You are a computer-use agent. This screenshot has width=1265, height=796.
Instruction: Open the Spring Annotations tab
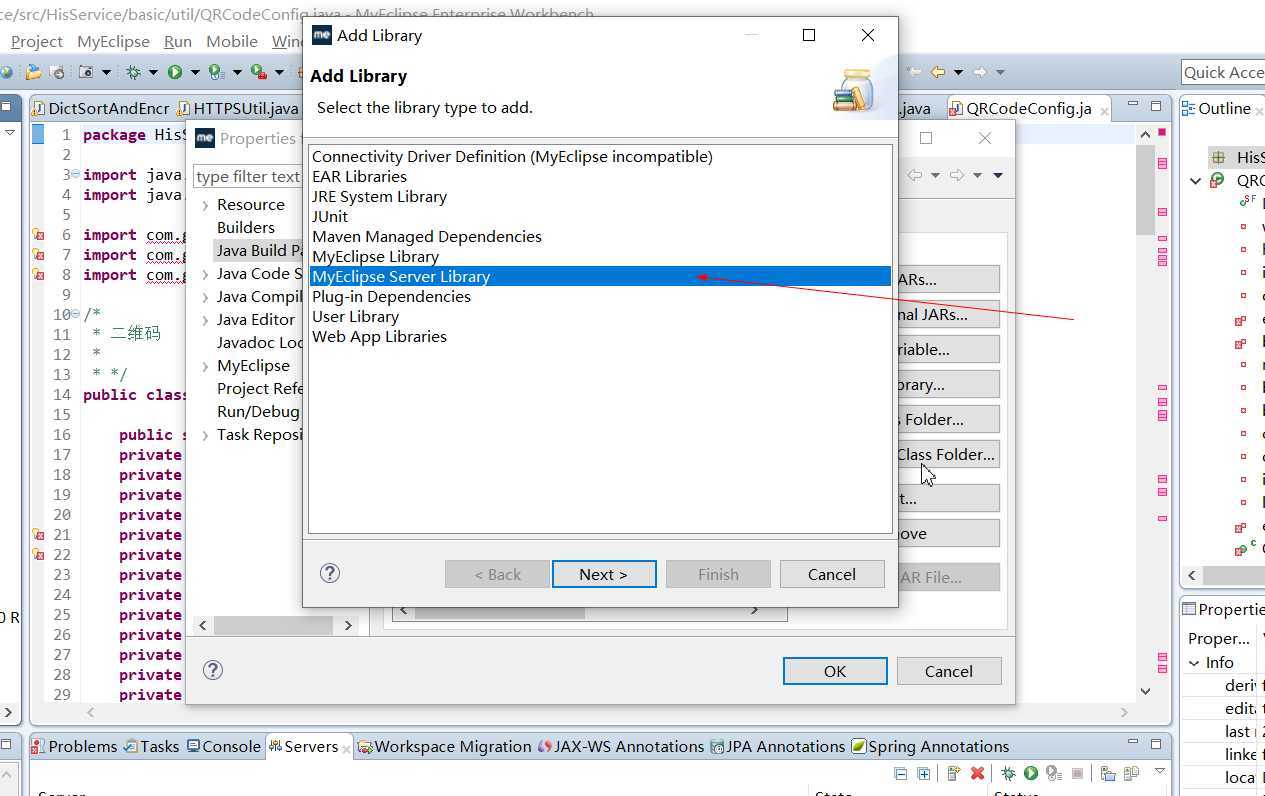[930, 746]
